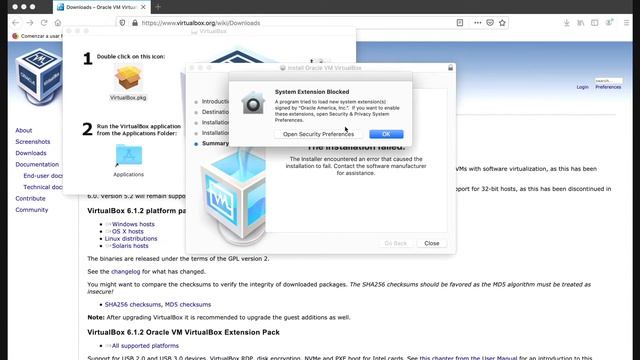Go forward with Firefox forward arrow
Screen dimensions: 640x360
(x=30, y=23)
